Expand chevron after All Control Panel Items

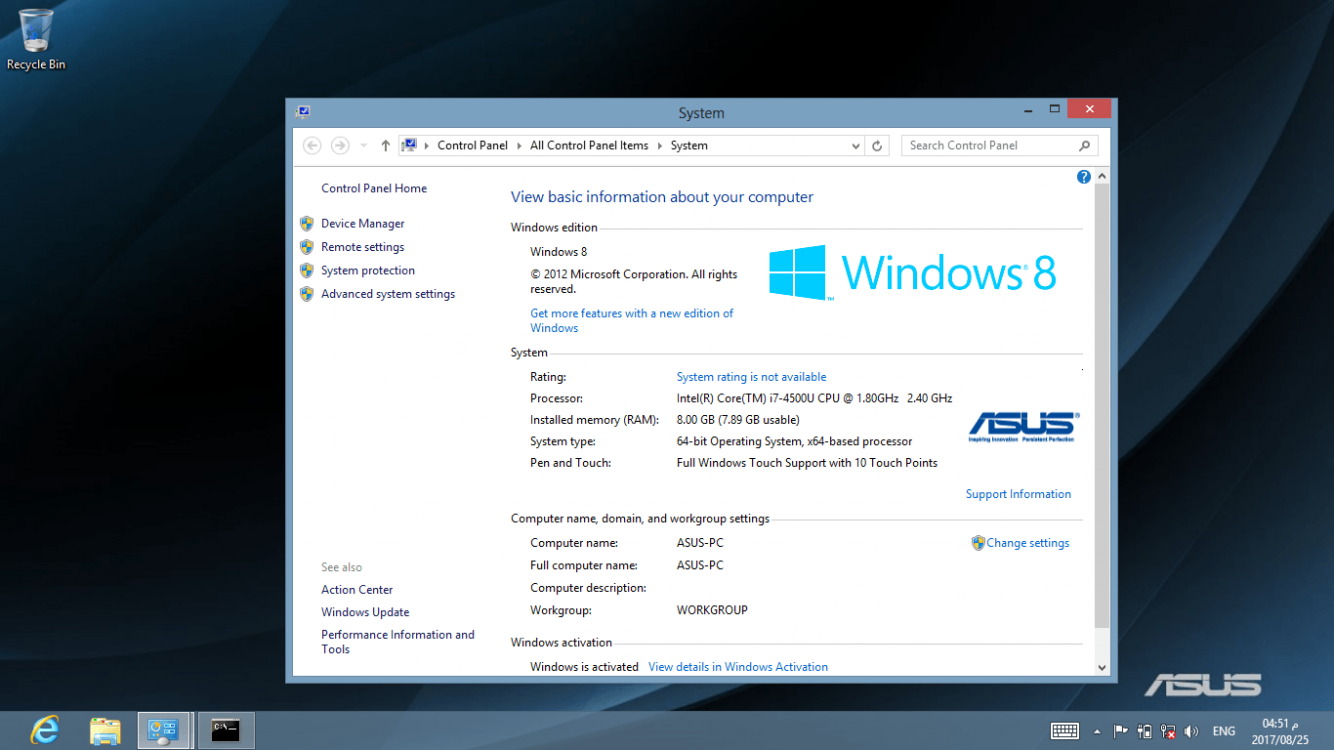(x=660, y=146)
